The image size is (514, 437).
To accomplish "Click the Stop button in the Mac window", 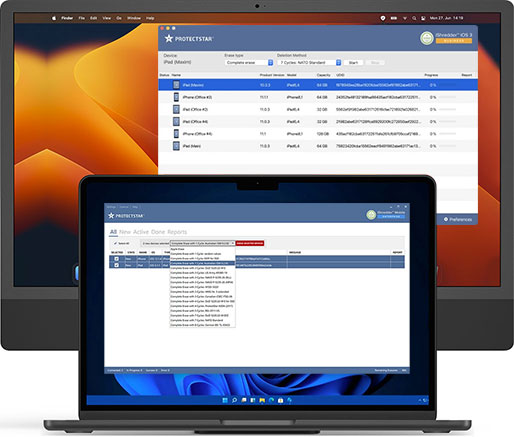I will point(375,63).
